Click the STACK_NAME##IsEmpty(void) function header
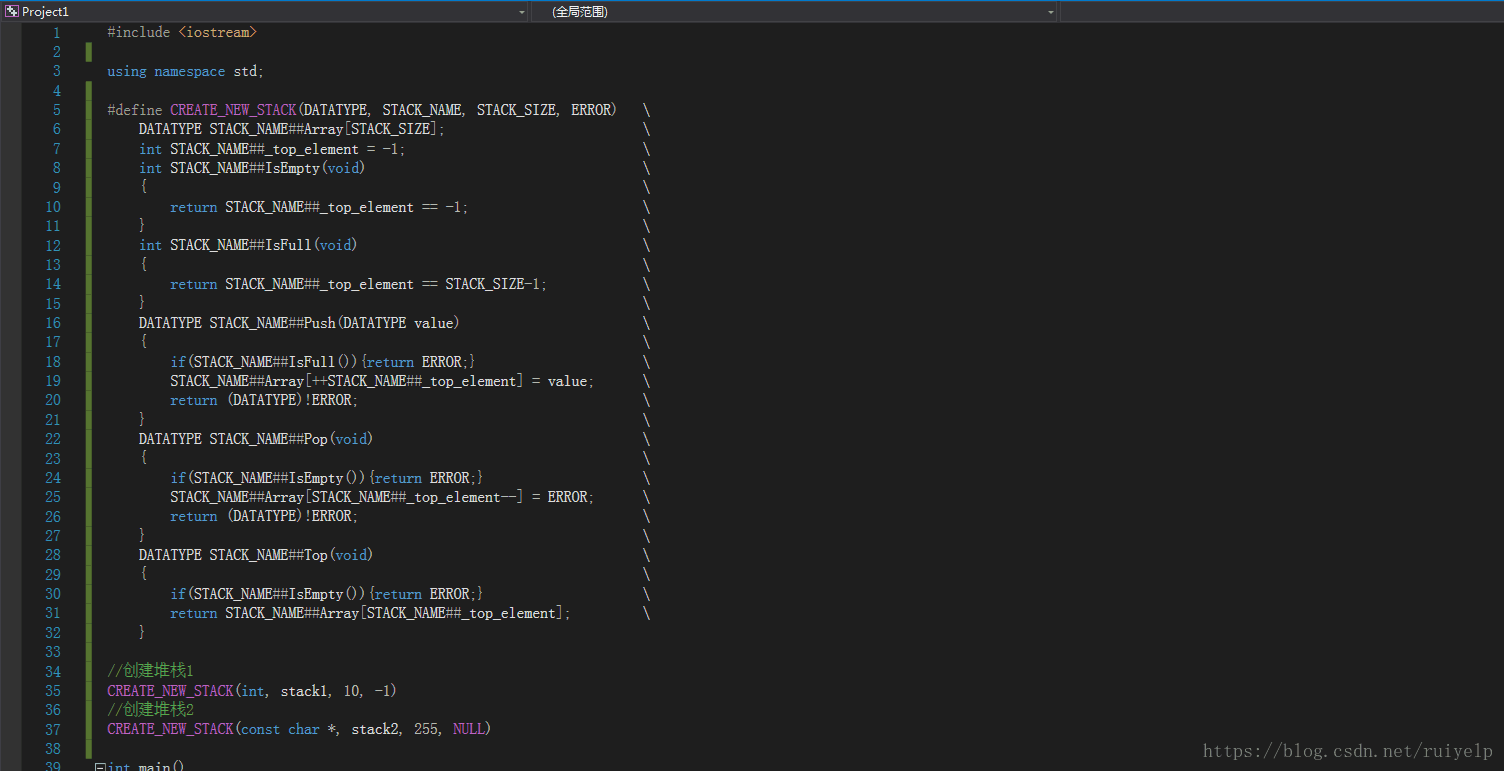 click(252, 168)
